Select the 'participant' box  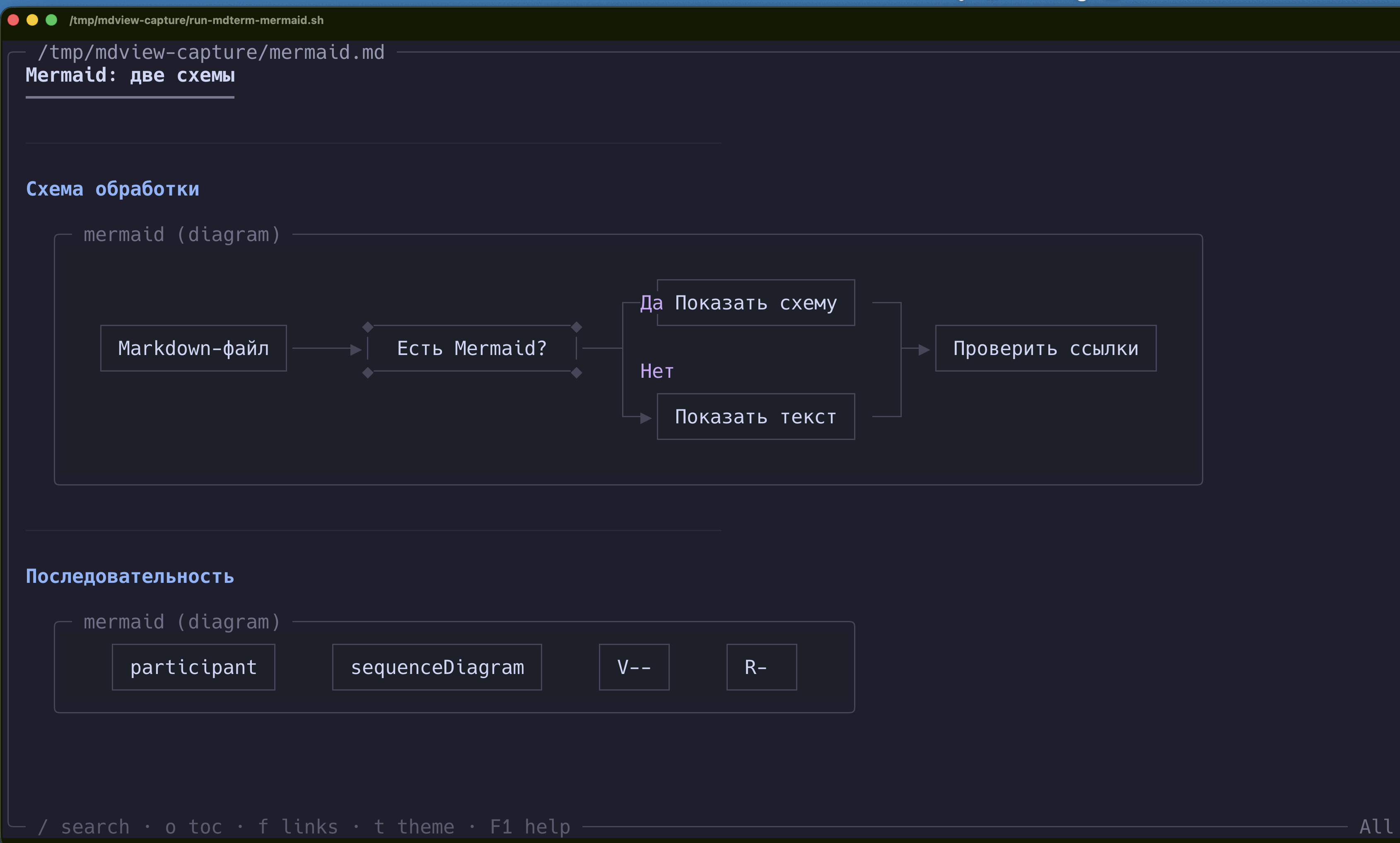point(194,667)
